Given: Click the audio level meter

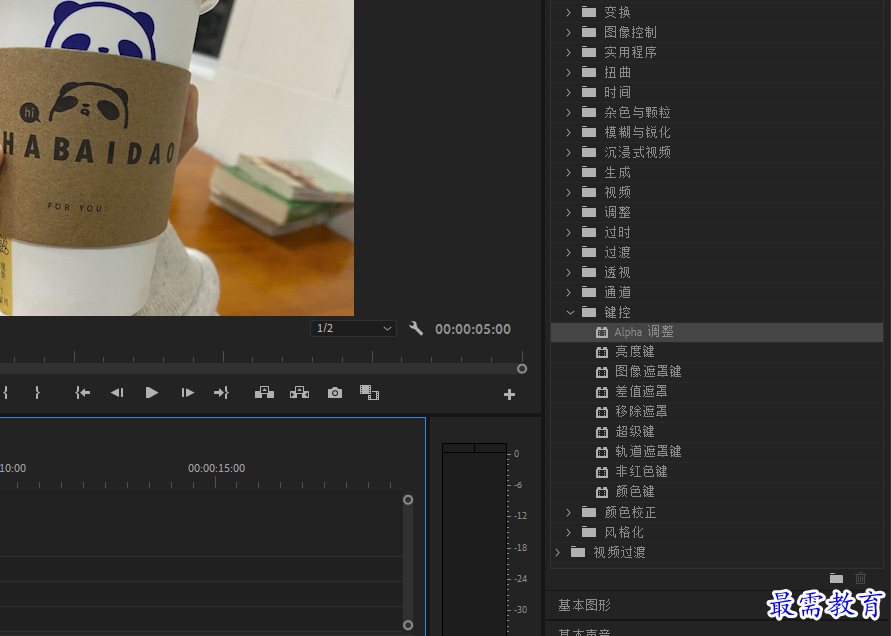Looking at the screenshot, I should click(474, 539).
